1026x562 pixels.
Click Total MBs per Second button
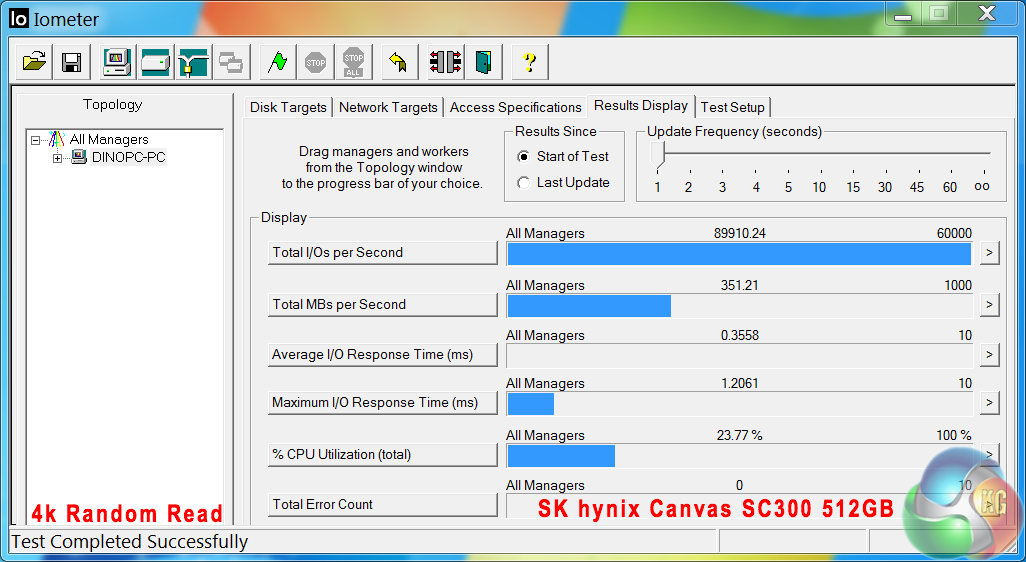coord(383,305)
